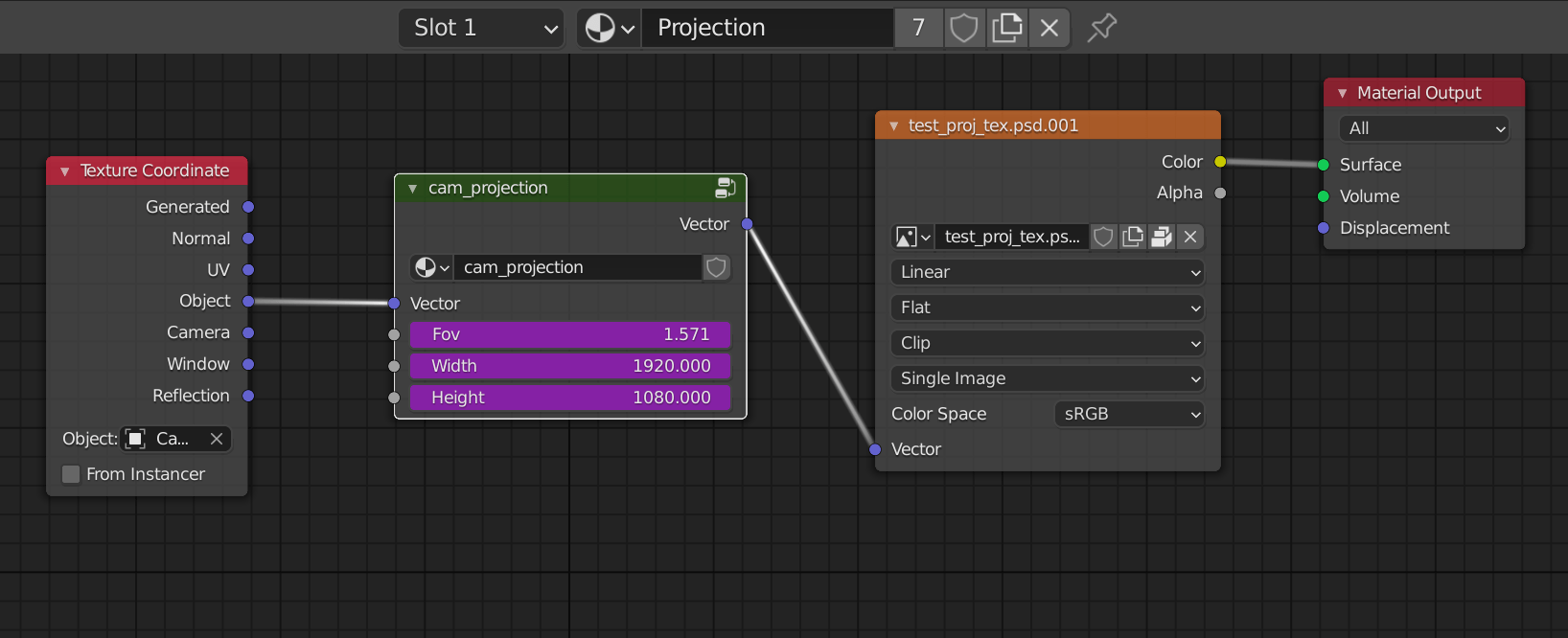This screenshot has height=638, width=1568.
Task: Click the Surface input socket
Action: pos(1324,165)
